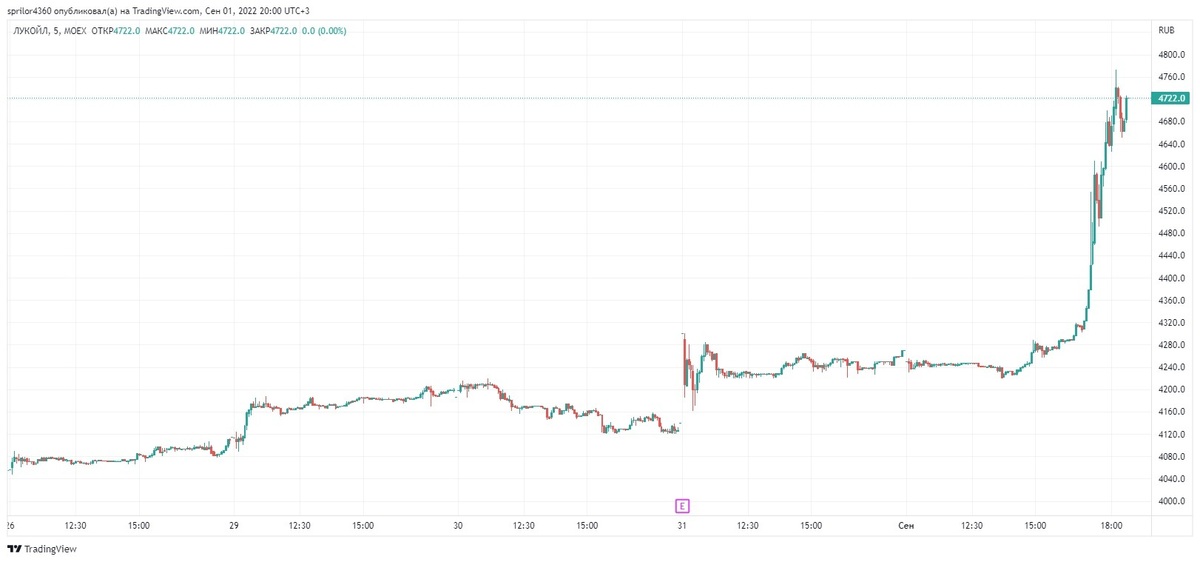Click the 4800.0 price axis label

(x=1171, y=54)
